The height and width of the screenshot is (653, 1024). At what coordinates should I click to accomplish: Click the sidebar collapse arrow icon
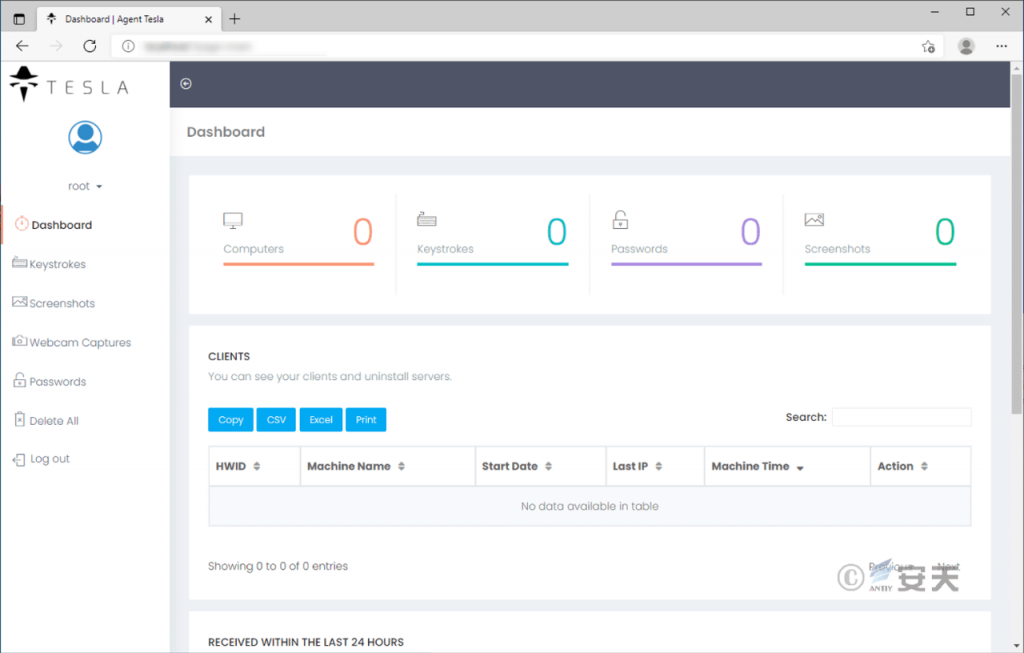[x=186, y=84]
